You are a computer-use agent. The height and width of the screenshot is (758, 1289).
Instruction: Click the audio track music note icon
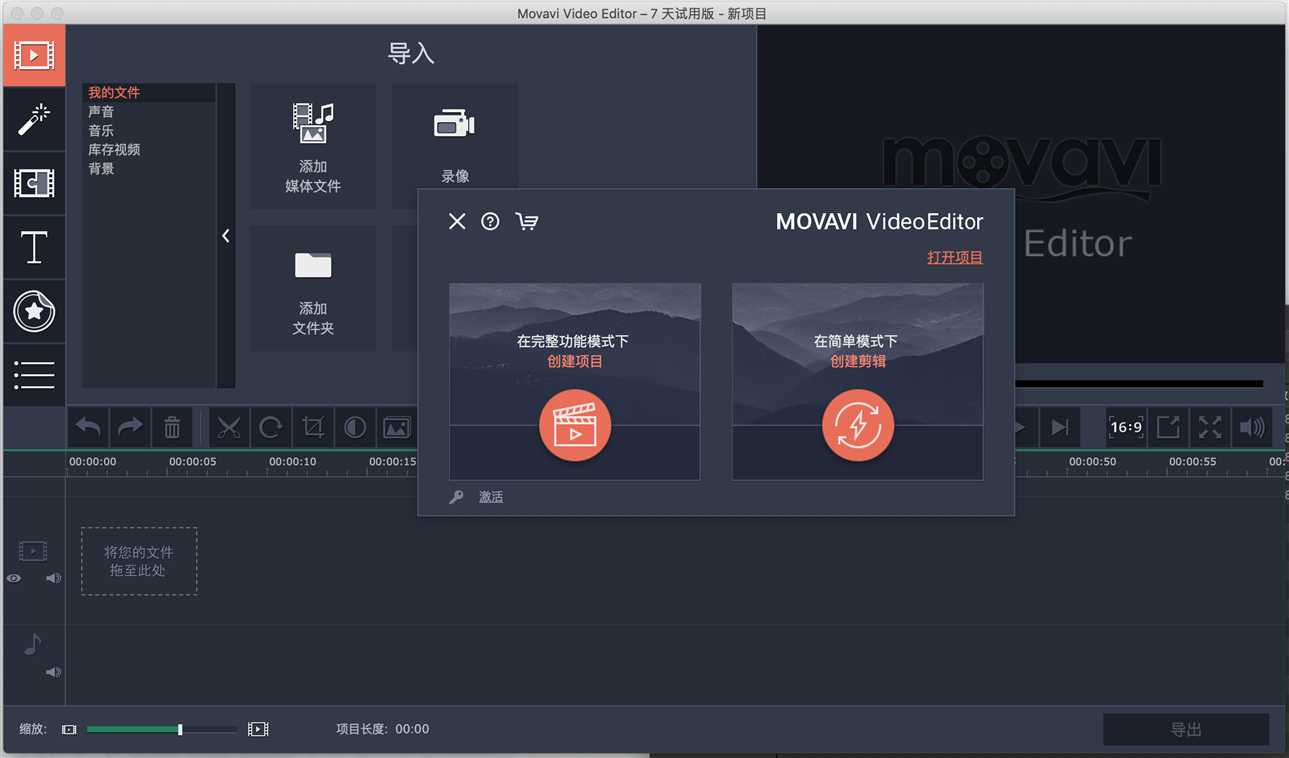[33, 645]
